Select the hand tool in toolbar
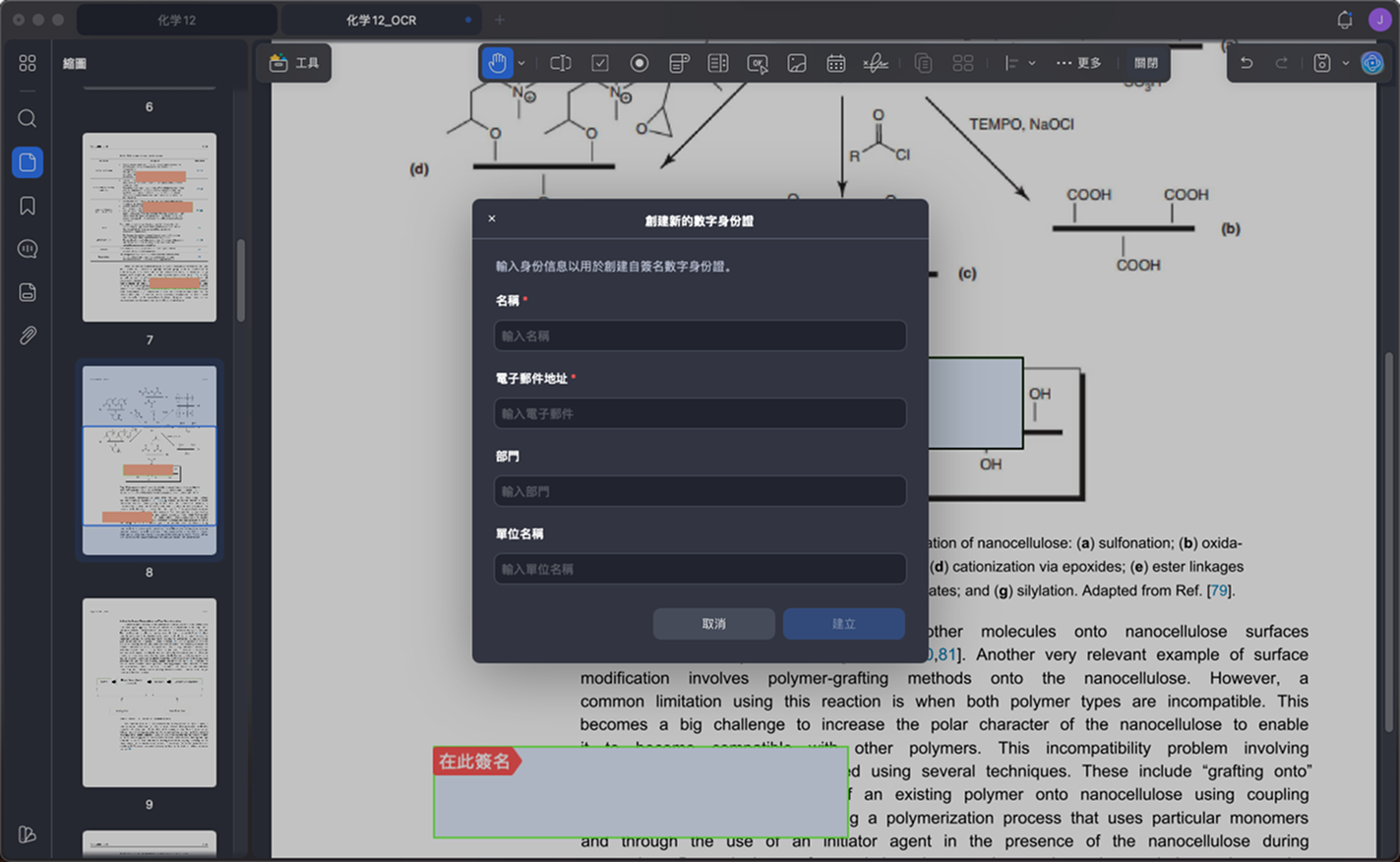This screenshot has width=1400, height=862. click(498, 63)
